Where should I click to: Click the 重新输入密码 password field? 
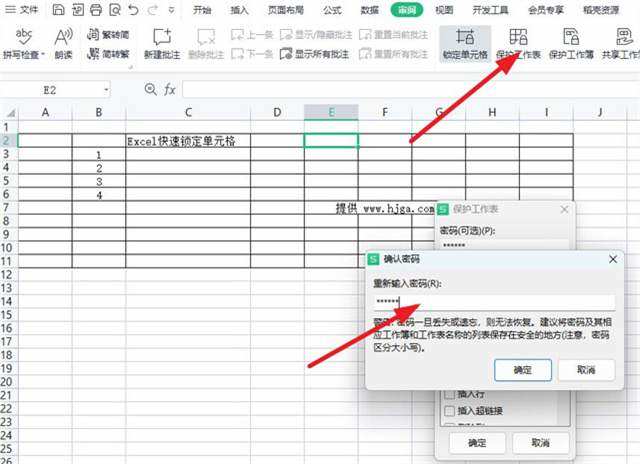(494, 302)
